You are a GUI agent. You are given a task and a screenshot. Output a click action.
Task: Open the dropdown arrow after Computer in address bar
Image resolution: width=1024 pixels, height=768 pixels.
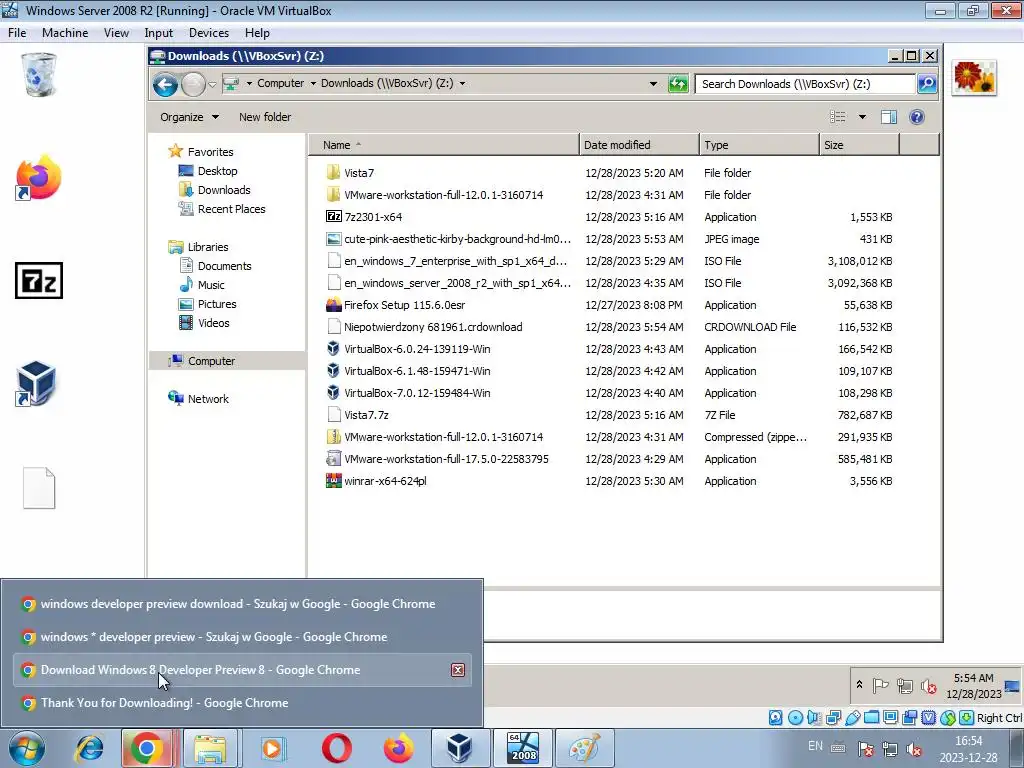[313, 84]
